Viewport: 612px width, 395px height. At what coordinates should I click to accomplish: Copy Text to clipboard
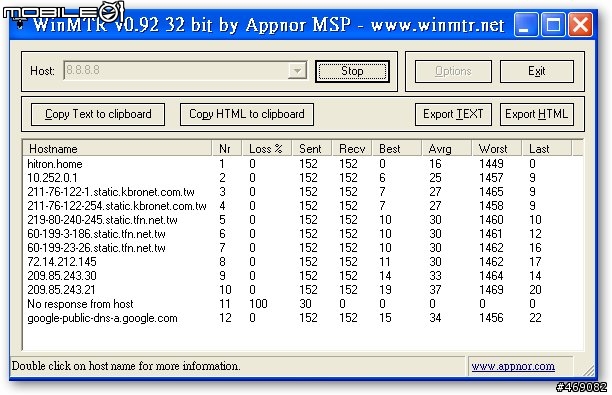pyautogui.click(x=98, y=114)
